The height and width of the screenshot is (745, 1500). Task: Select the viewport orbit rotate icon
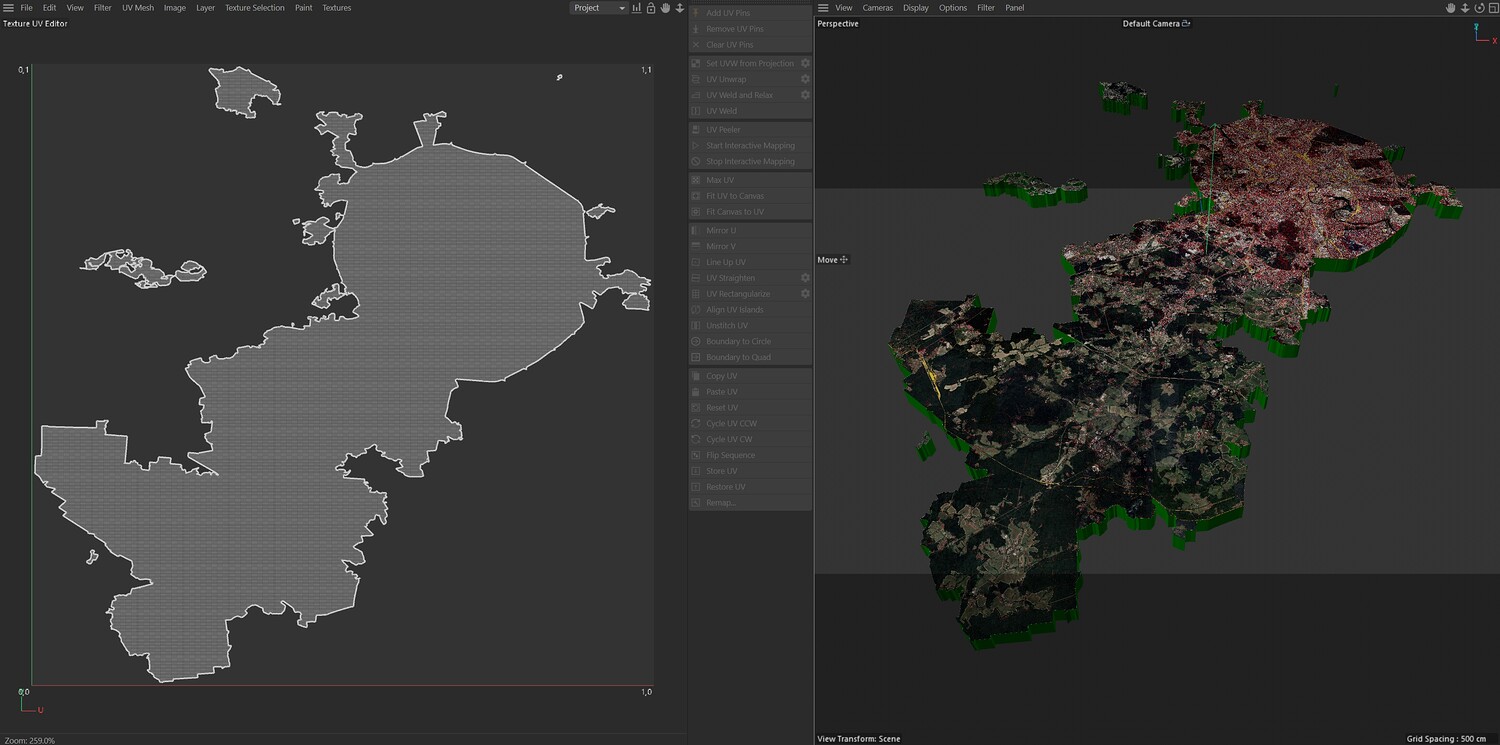click(x=1479, y=8)
